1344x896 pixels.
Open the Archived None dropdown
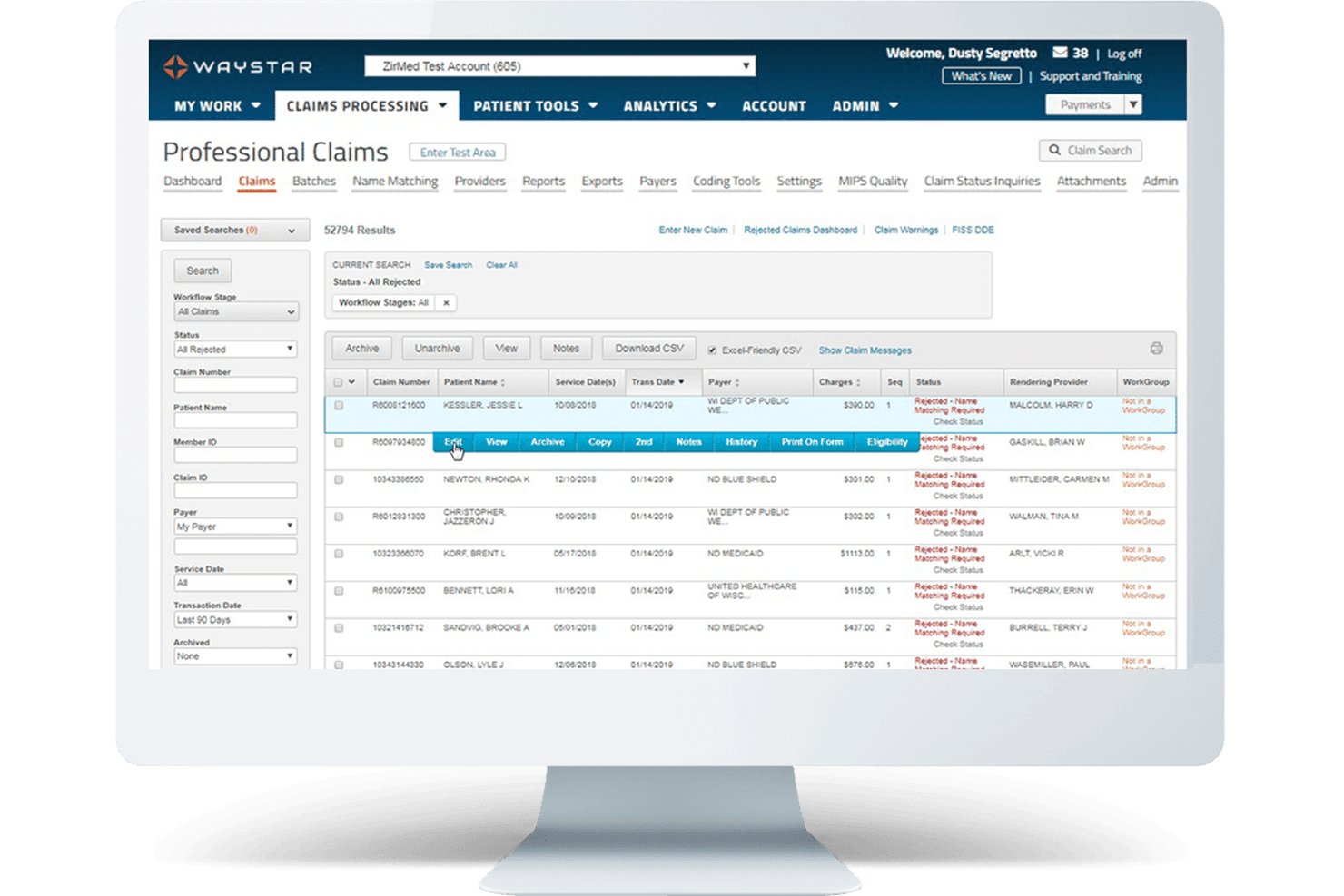pyautogui.click(x=235, y=656)
